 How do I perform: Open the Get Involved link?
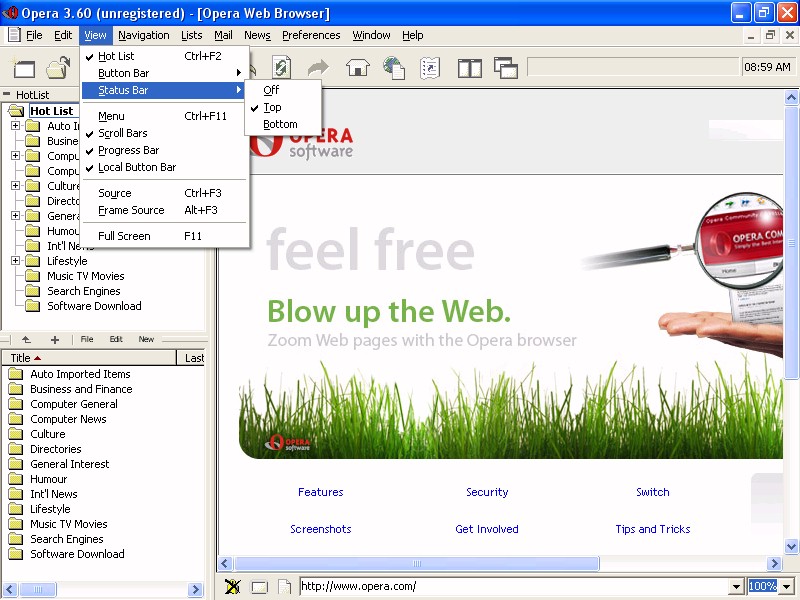pos(487,529)
